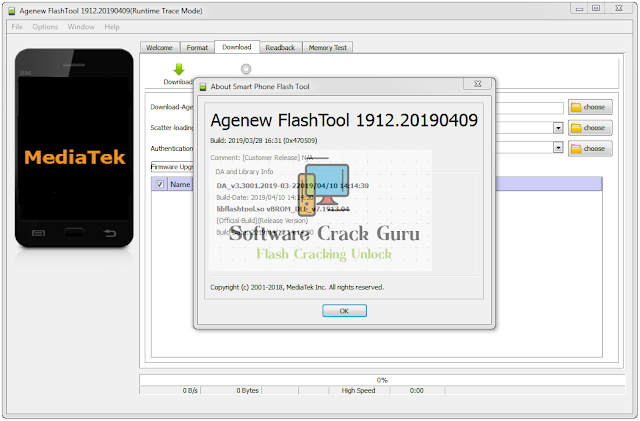Click the 'Agenew FlashTool 1912.20190409' heading text
The image size is (640, 421).
click(344, 120)
